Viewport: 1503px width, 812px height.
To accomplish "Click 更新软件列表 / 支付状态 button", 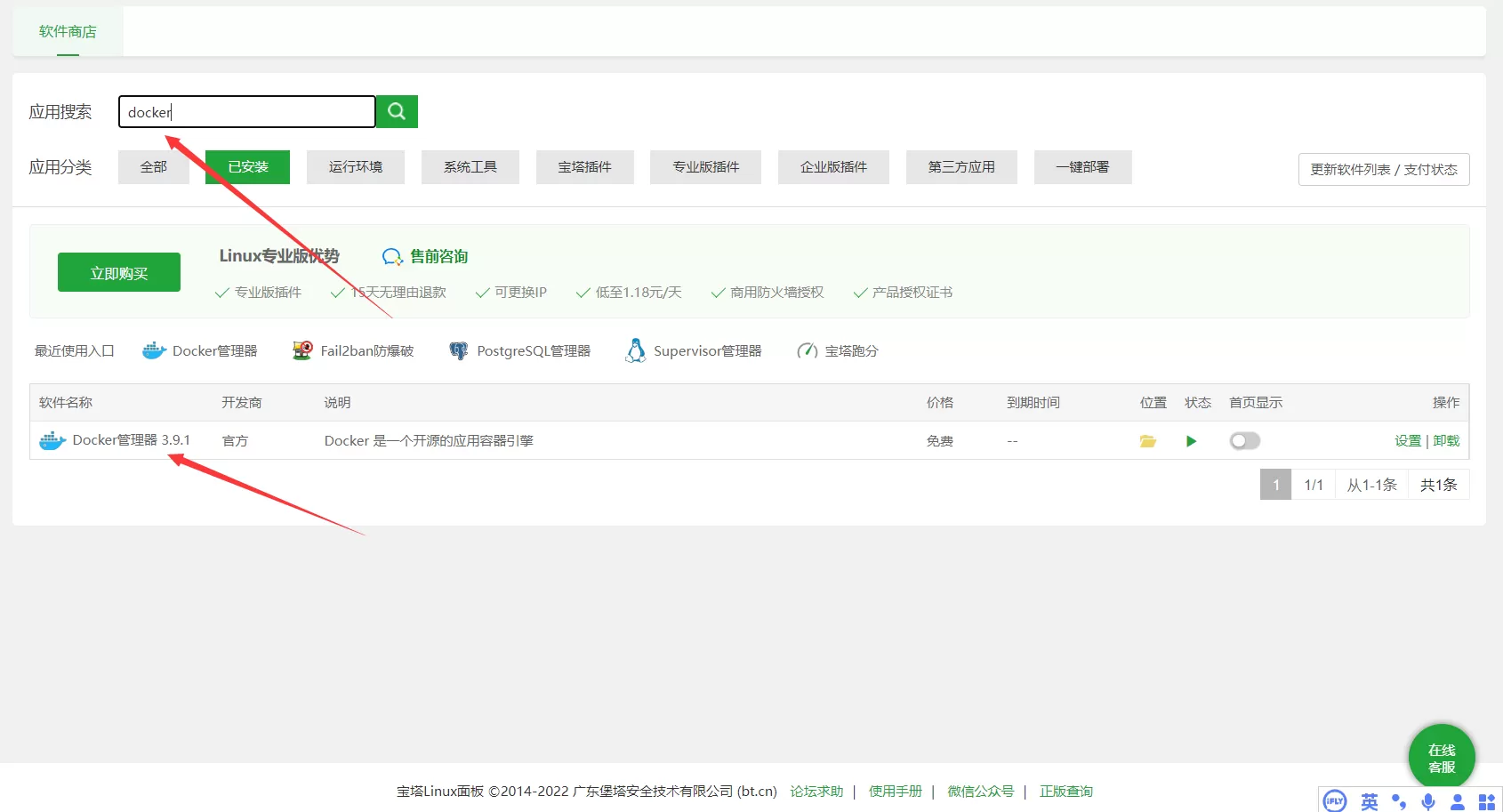I will click(1383, 170).
